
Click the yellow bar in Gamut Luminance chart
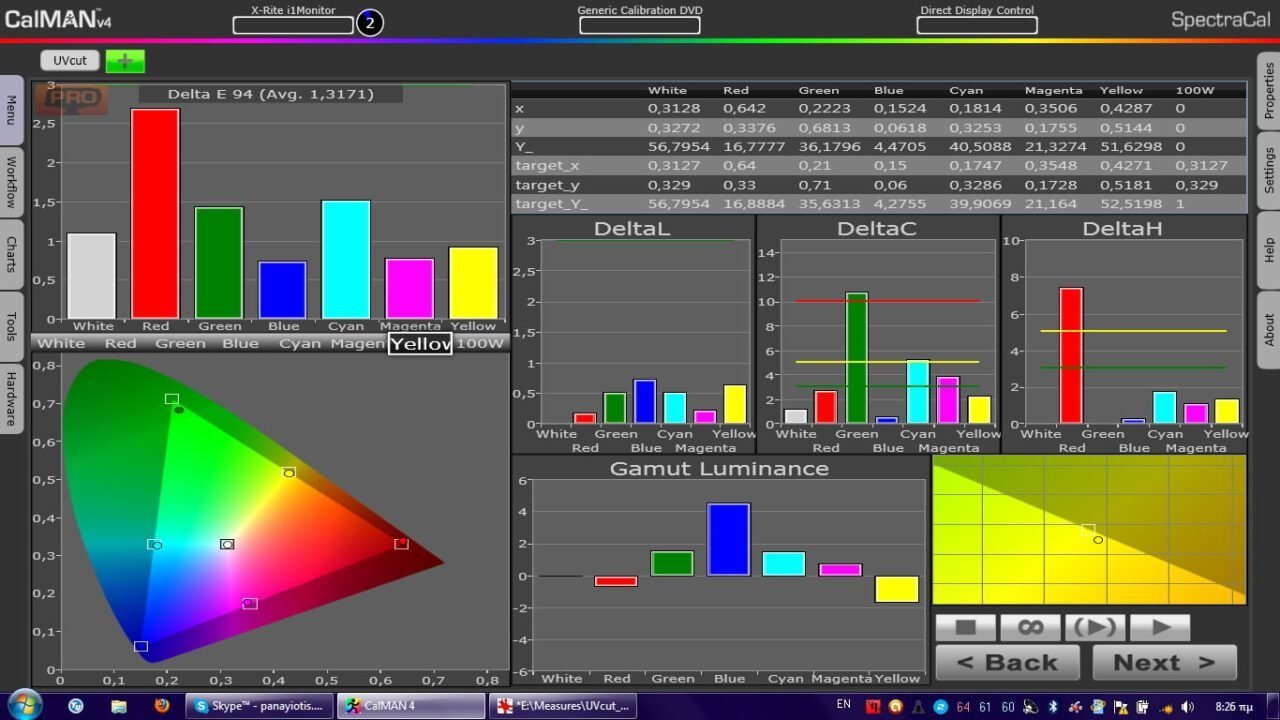[x=896, y=589]
